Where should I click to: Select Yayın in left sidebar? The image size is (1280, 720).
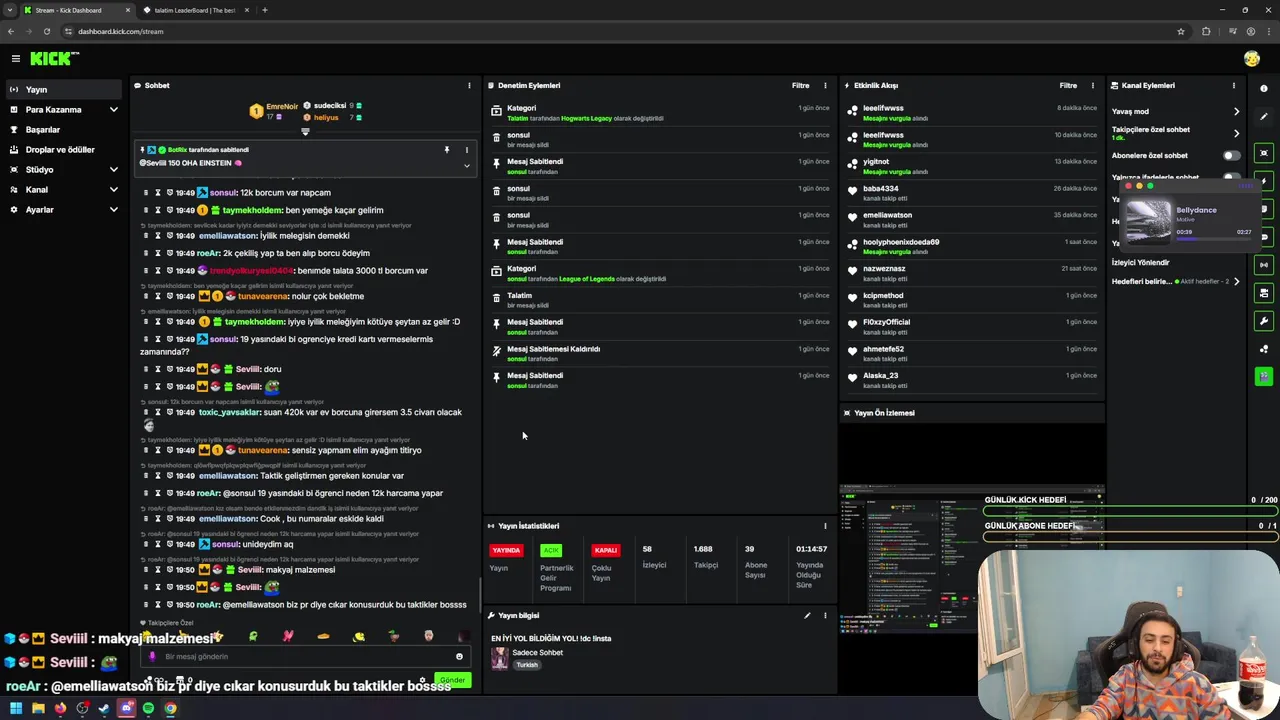coord(64,90)
